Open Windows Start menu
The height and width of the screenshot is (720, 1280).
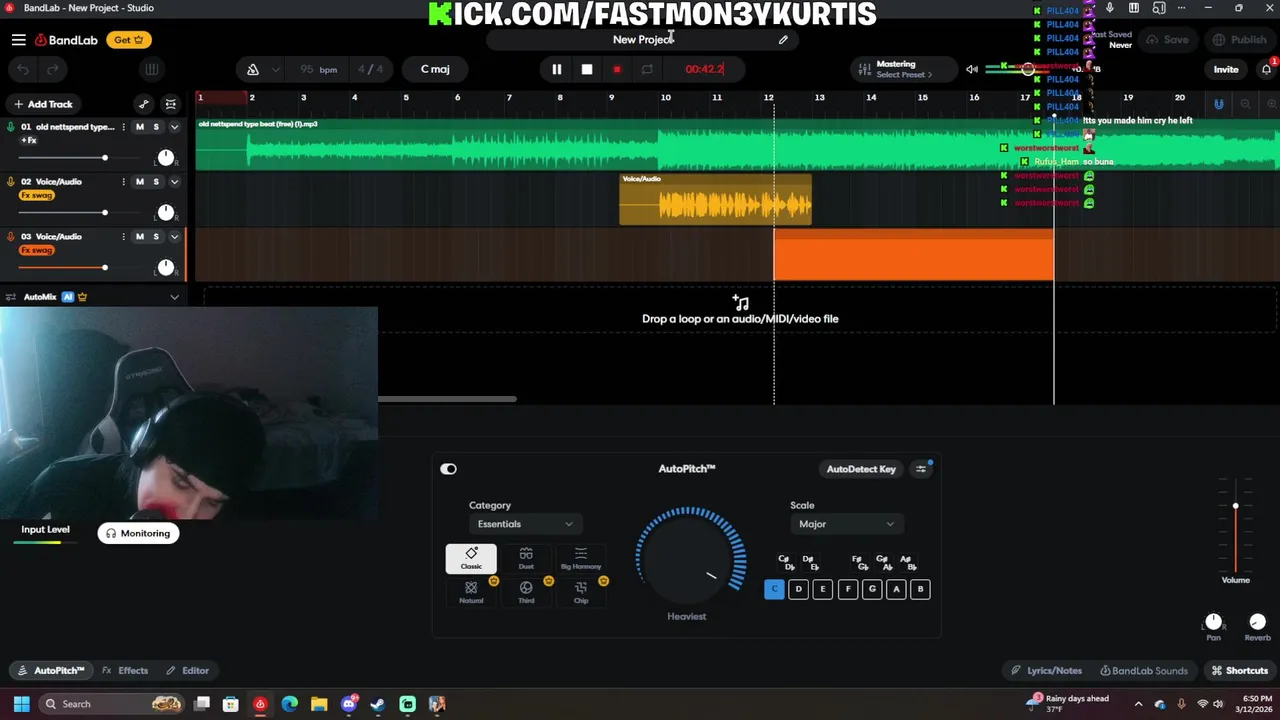click(x=21, y=704)
